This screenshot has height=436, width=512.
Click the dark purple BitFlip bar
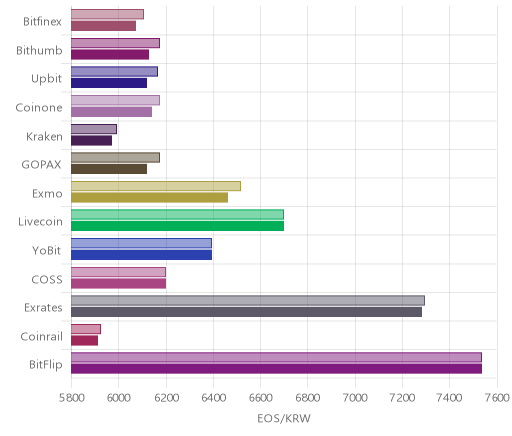click(x=276, y=369)
